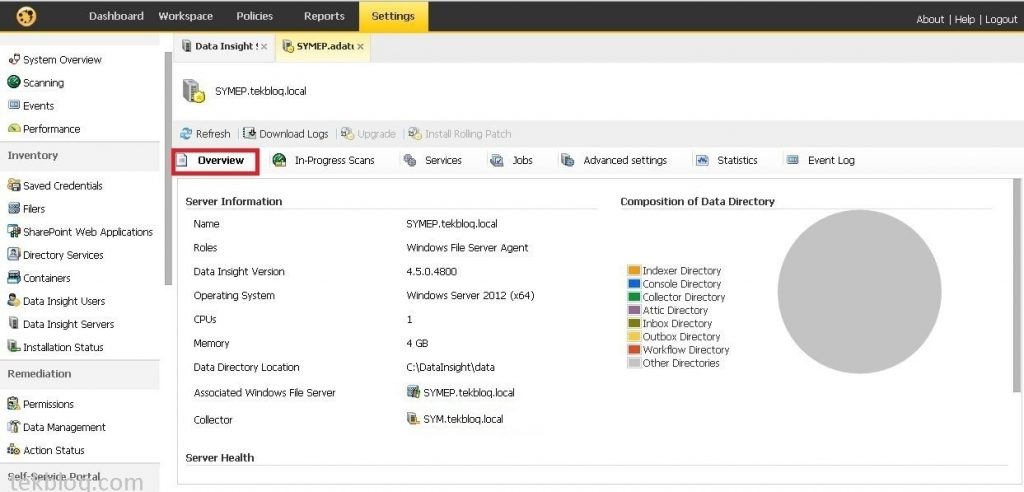The width and height of the screenshot is (1024, 492).
Task: Click the Attic Directory purple legend swatch
Action: coord(633,310)
